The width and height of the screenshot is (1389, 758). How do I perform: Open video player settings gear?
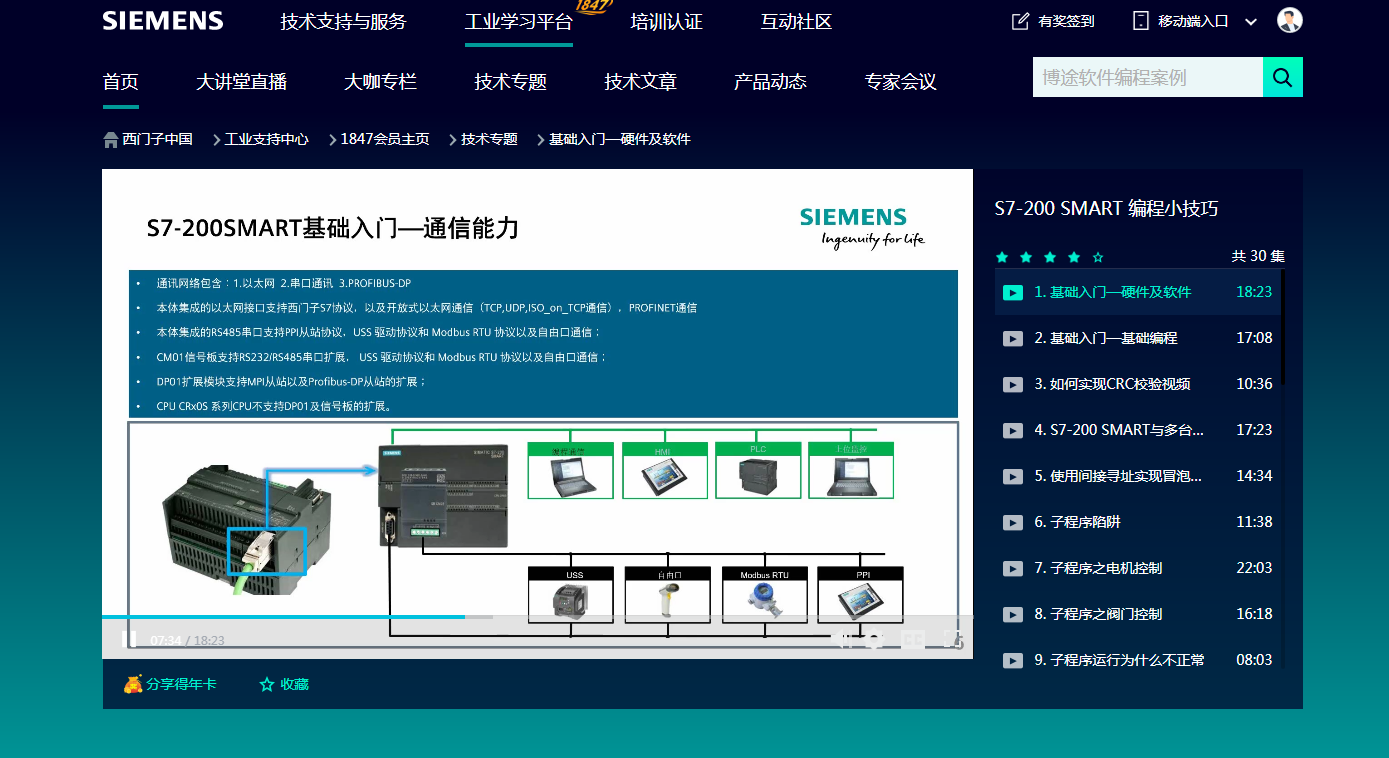pyautogui.click(x=874, y=640)
